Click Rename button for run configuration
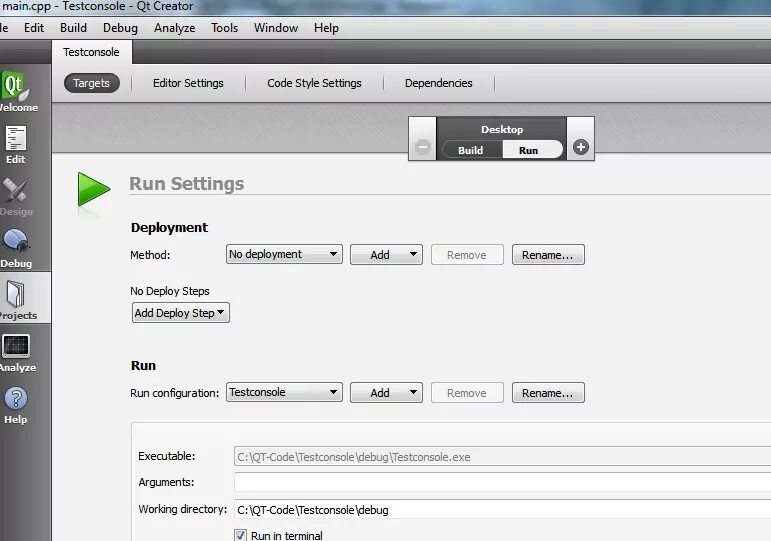The image size is (771, 541). pyautogui.click(x=548, y=393)
